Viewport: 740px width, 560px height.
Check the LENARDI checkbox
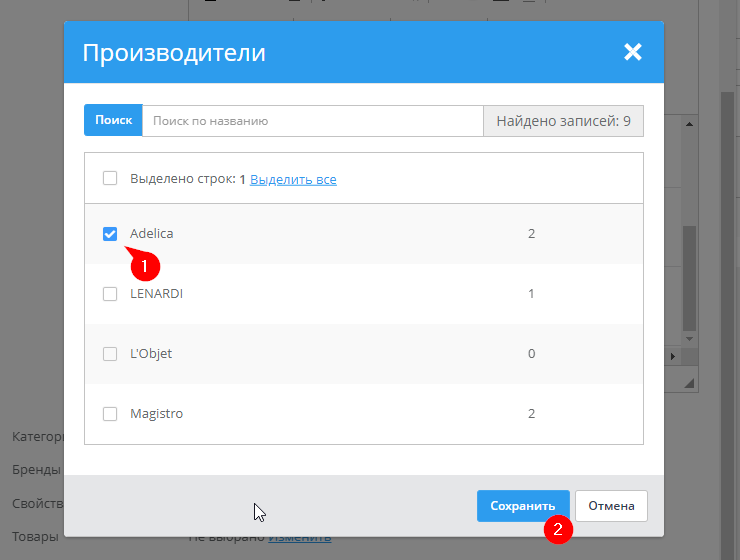[x=110, y=294]
